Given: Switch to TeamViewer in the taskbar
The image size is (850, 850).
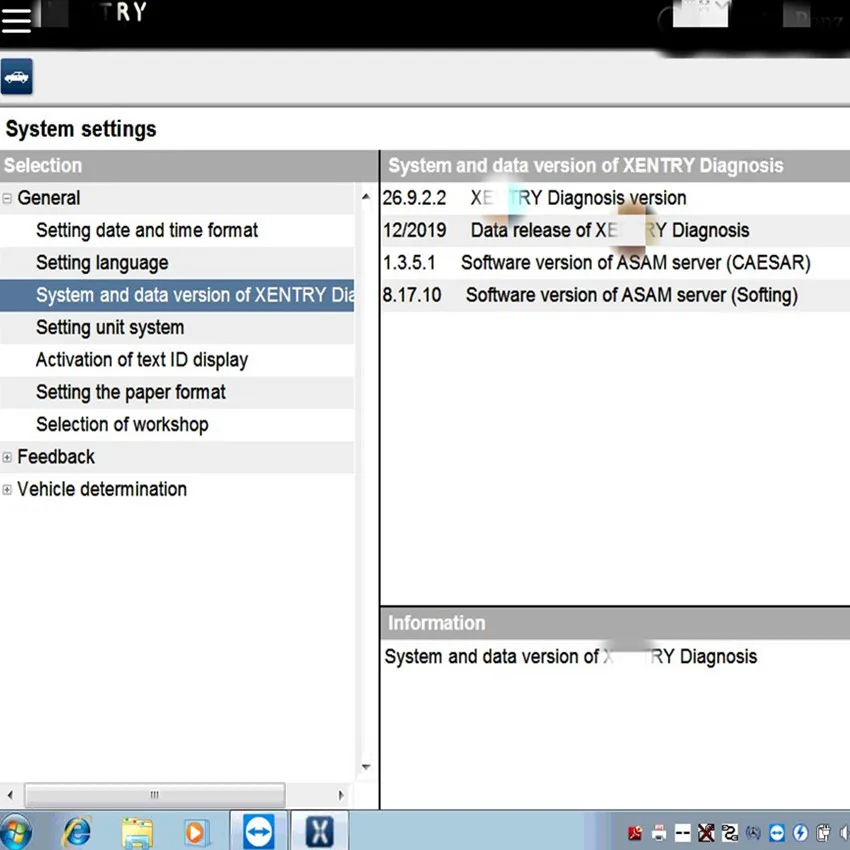Looking at the screenshot, I should pyautogui.click(x=259, y=830).
